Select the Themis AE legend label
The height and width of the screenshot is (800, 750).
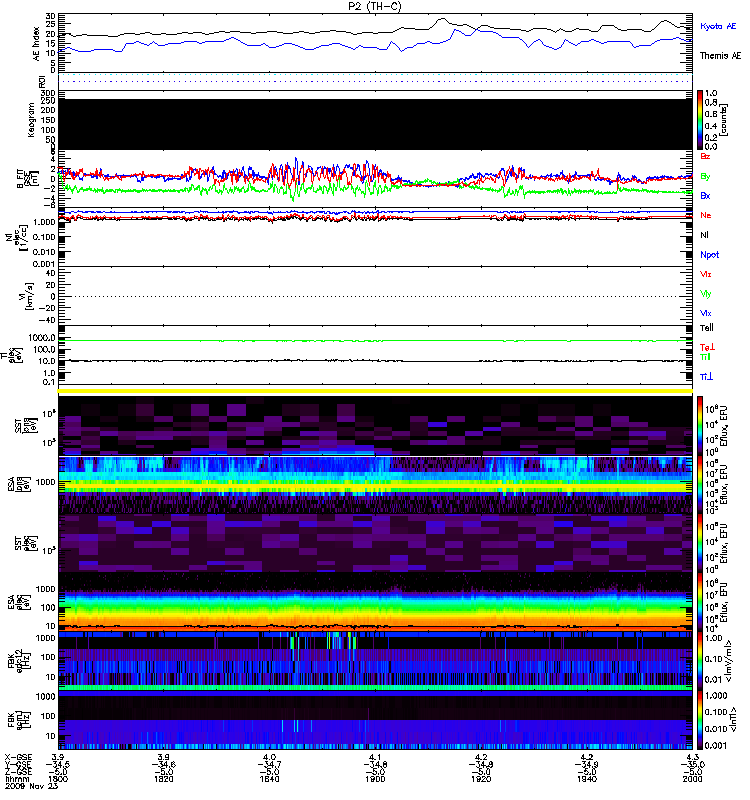[x=720, y=56]
